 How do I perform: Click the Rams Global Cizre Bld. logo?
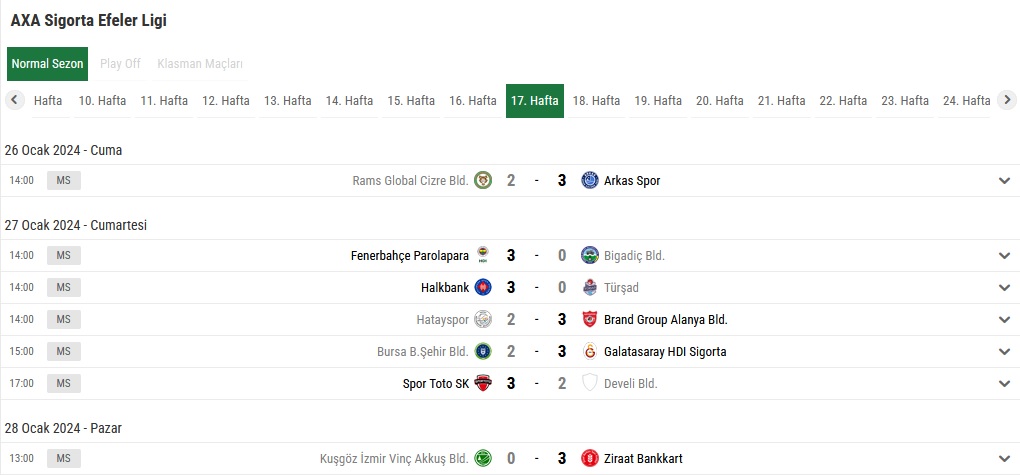coord(483,181)
